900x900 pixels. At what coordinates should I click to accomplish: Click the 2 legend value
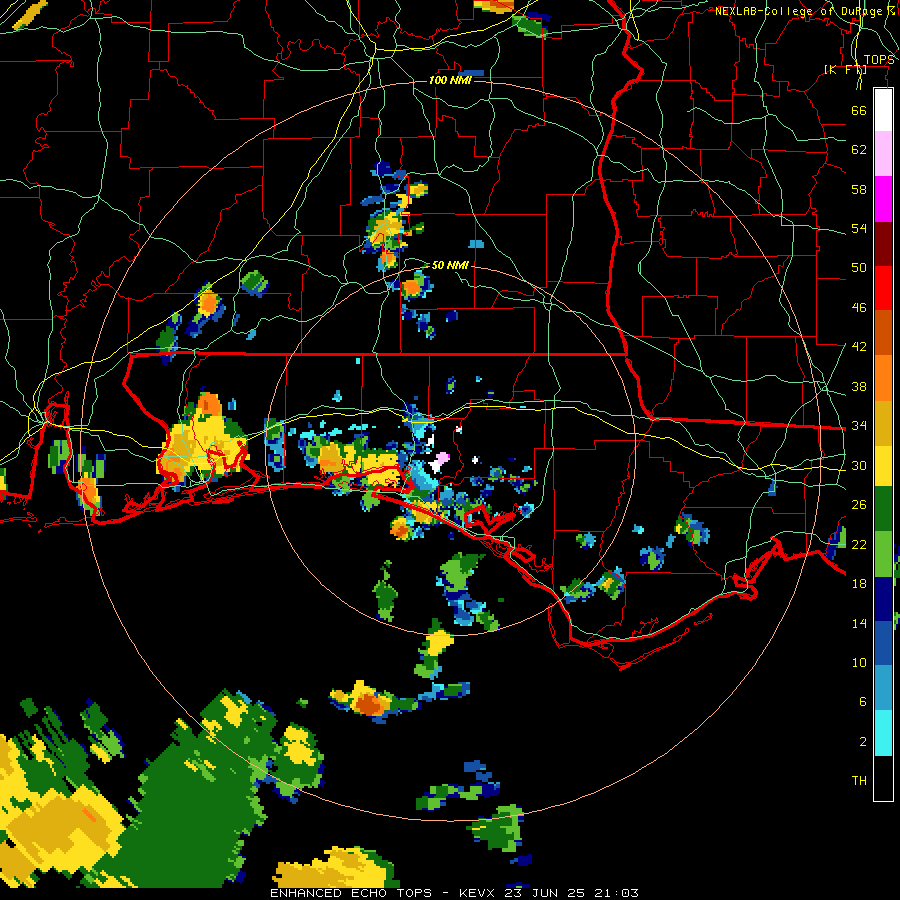tap(863, 742)
